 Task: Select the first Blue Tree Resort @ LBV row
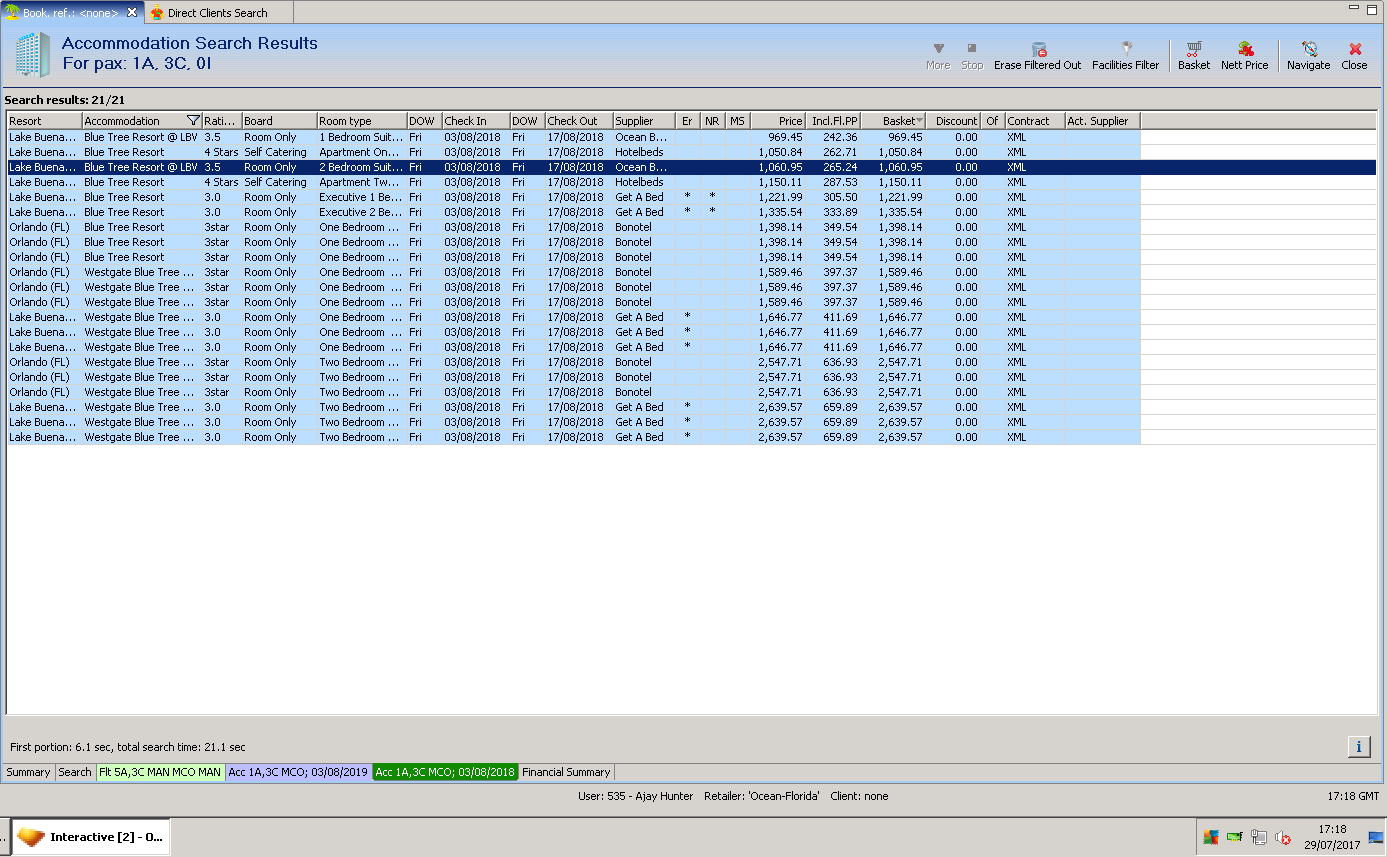click(x=140, y=137)
